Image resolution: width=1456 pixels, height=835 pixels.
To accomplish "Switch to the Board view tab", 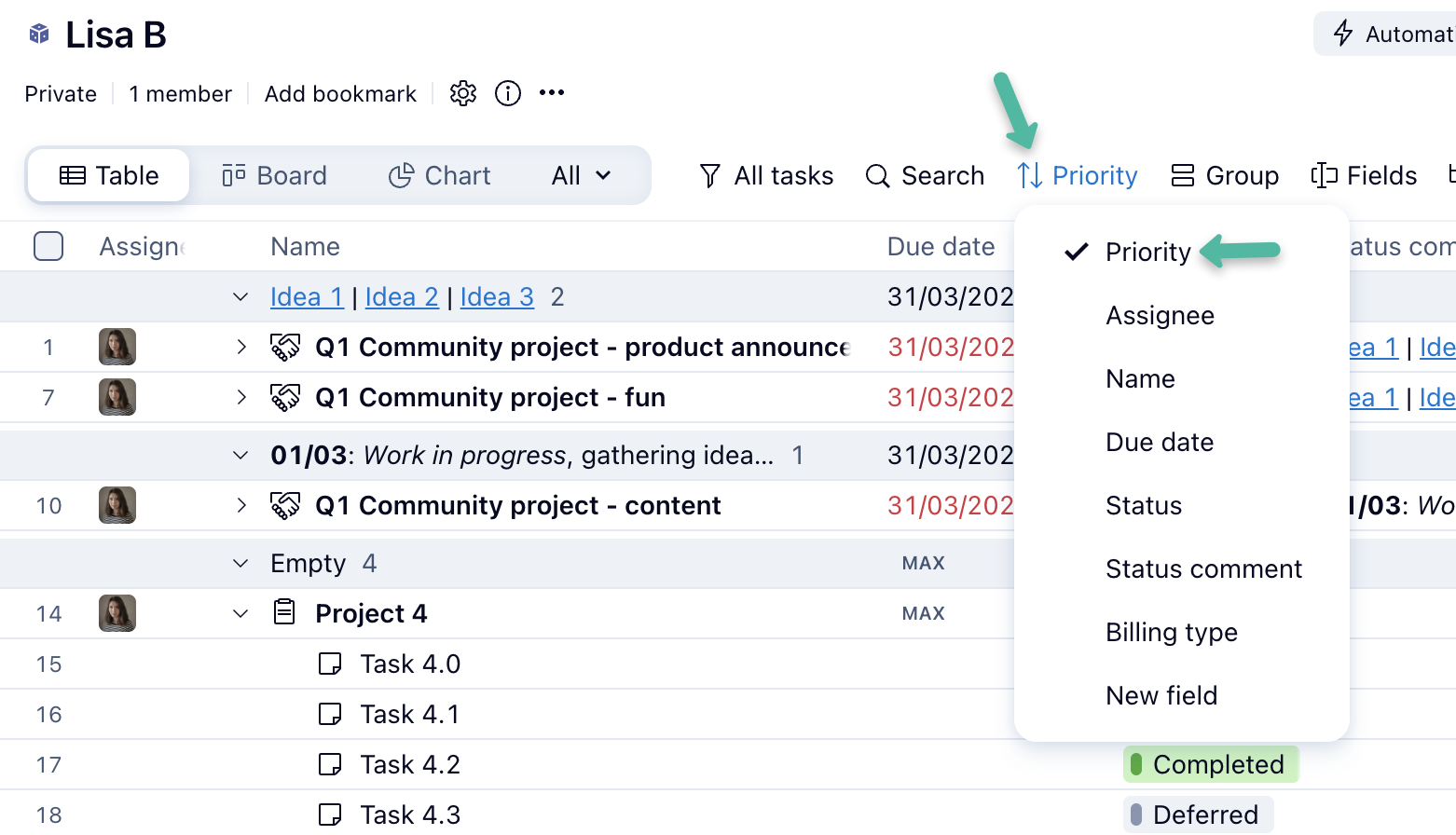I will point(275,176).
